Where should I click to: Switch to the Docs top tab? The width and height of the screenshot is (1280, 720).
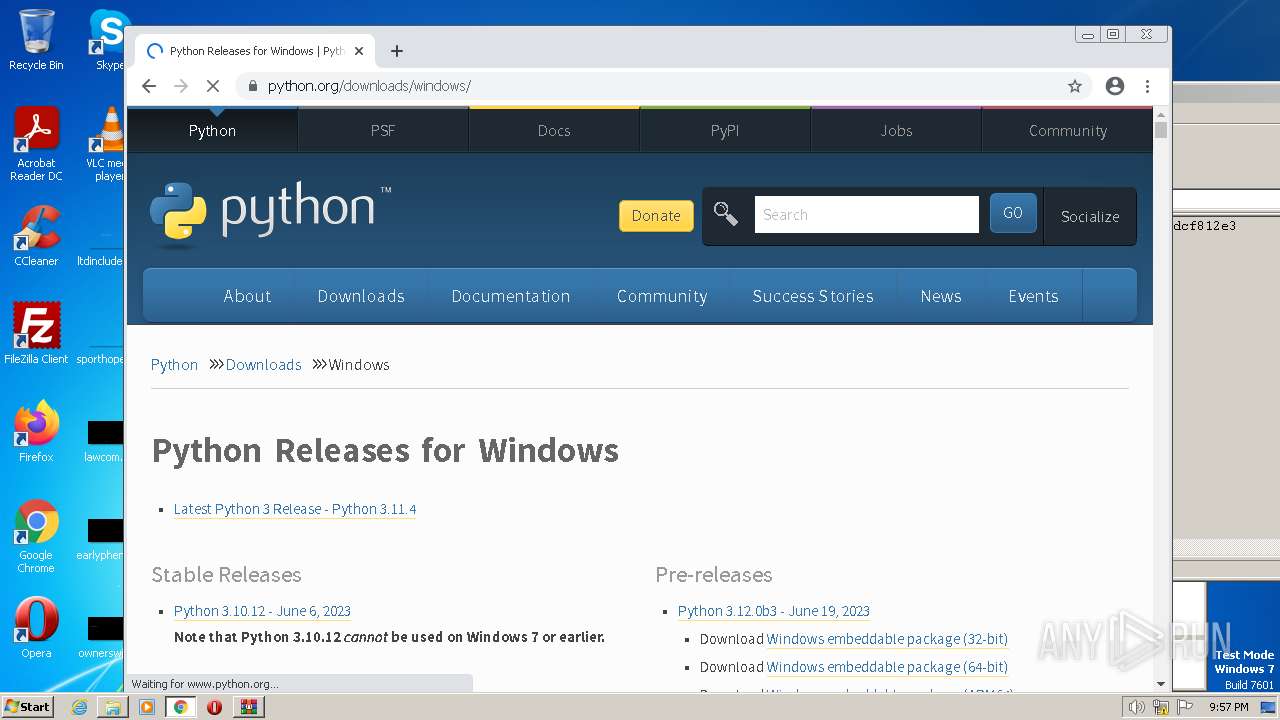pos(554,130)
